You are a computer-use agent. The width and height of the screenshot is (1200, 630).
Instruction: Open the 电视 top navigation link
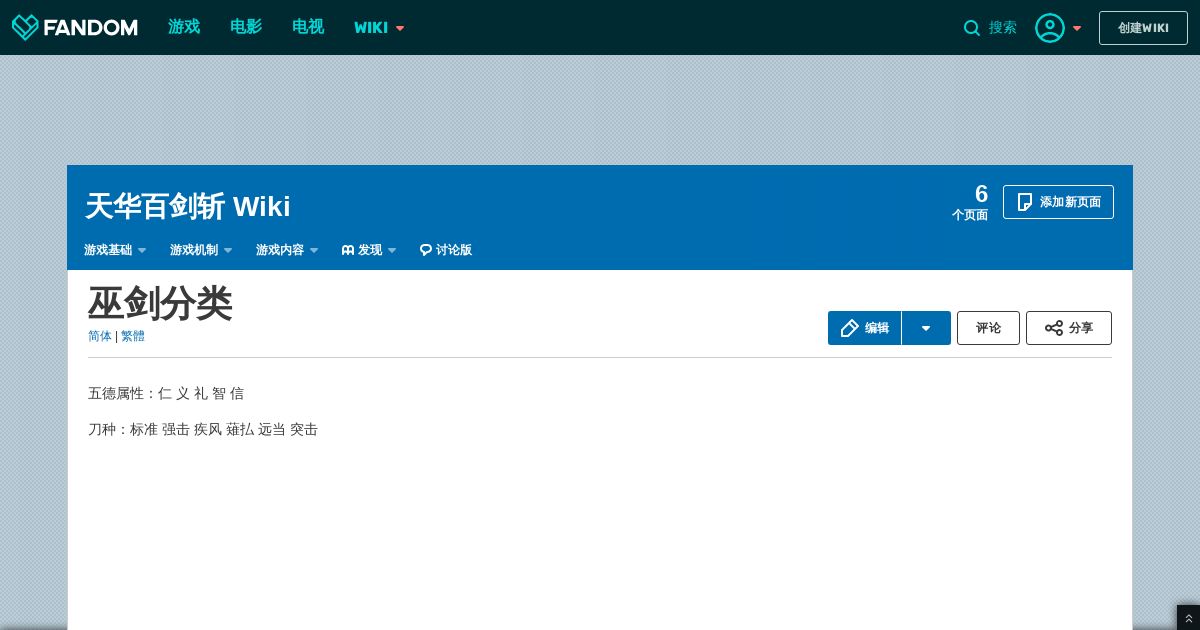308,27
